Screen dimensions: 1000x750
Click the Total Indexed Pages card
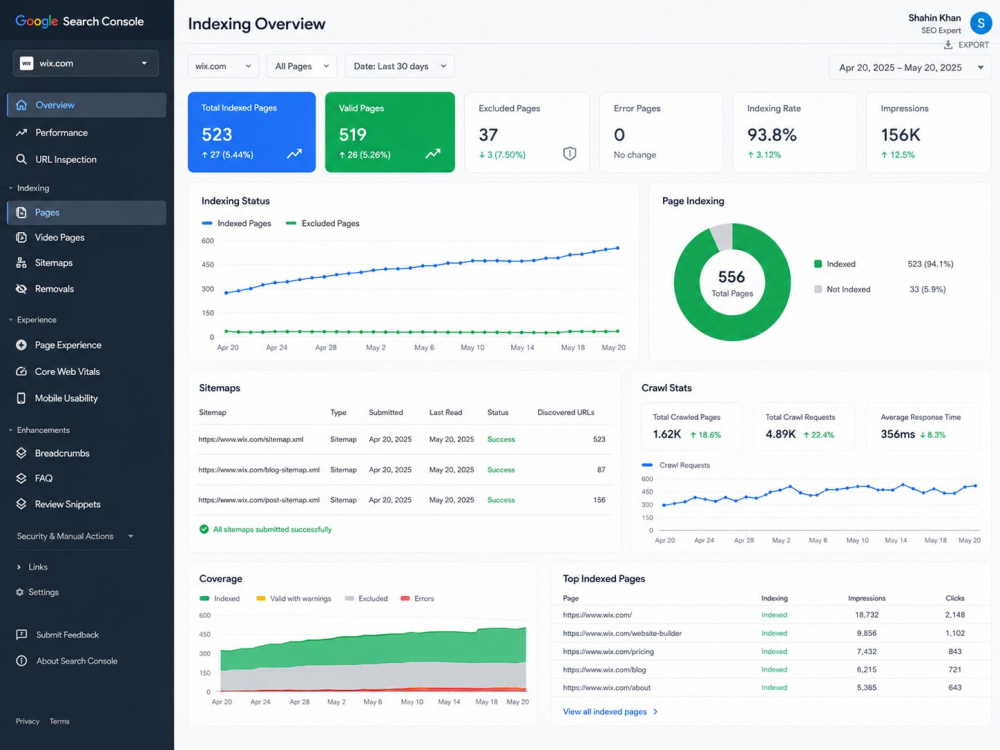[x=252, y=132]
